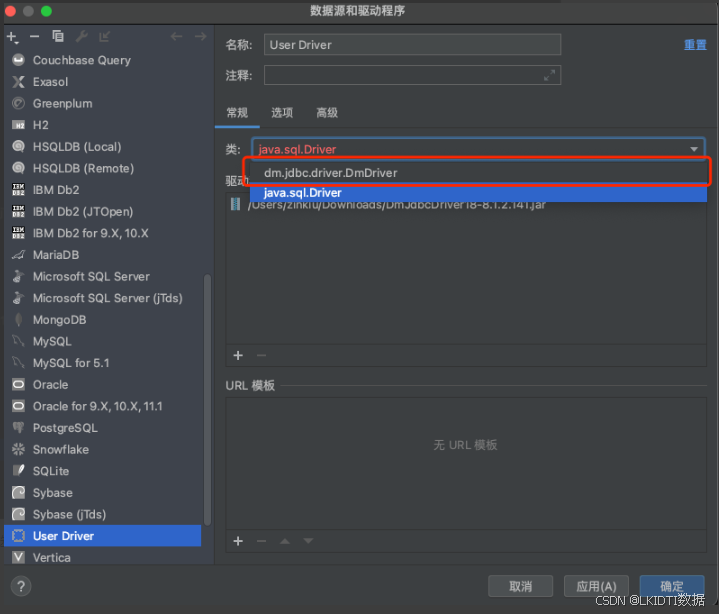
Task: Expand the comment field with the arrows icon
Action: [549, 75]
